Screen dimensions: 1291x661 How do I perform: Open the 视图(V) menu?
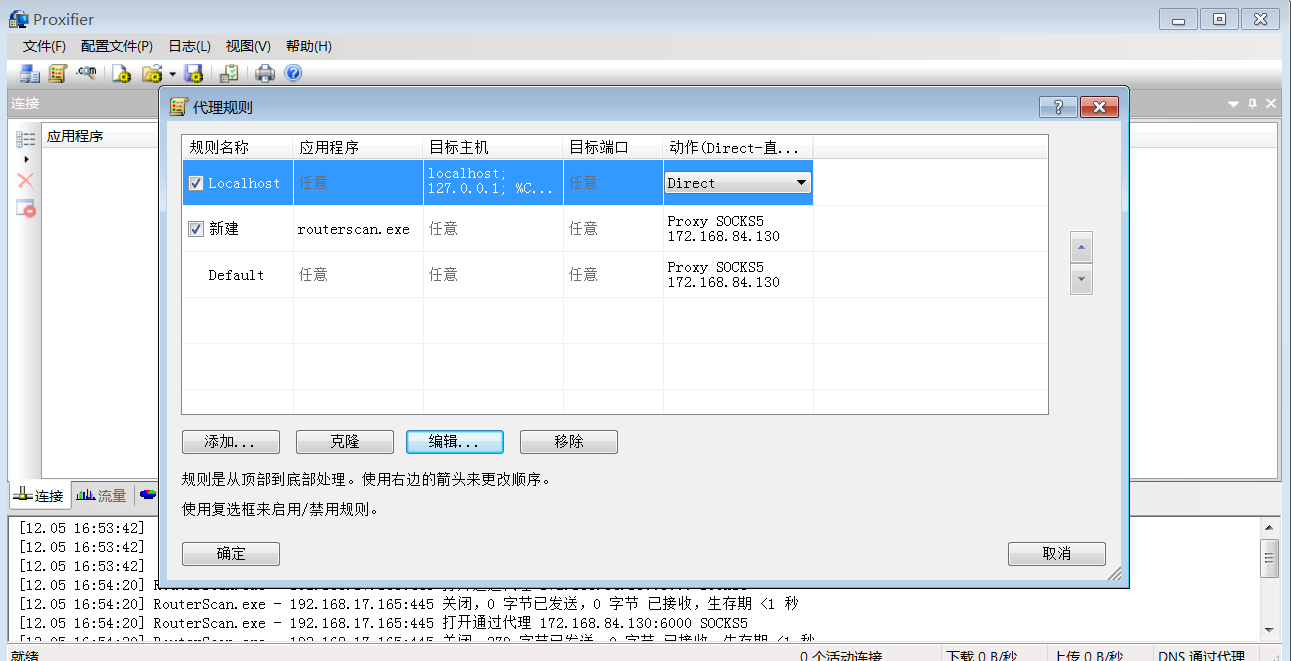click(248, 46)
